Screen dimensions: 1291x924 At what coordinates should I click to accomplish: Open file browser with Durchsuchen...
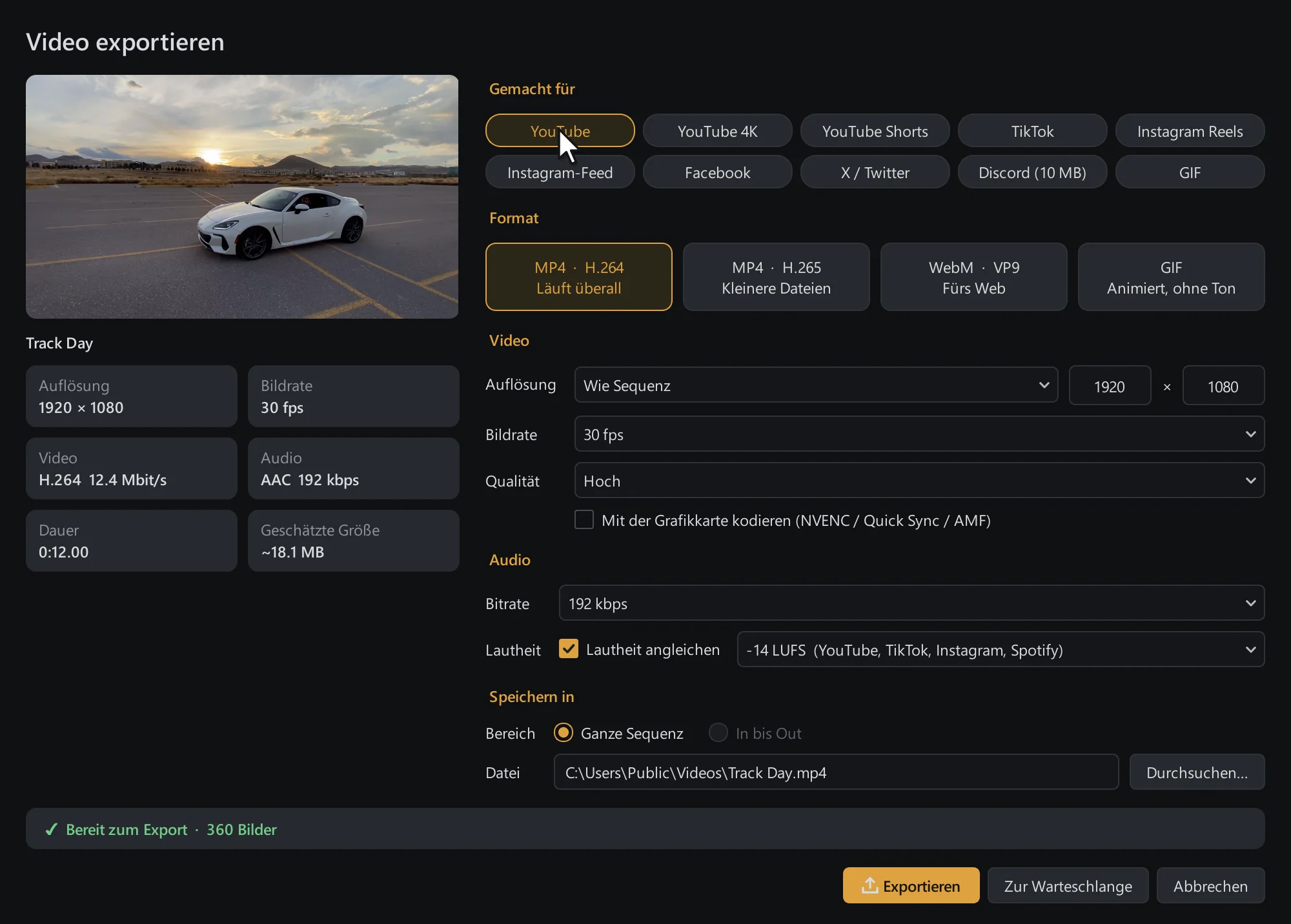point(1197,772)
